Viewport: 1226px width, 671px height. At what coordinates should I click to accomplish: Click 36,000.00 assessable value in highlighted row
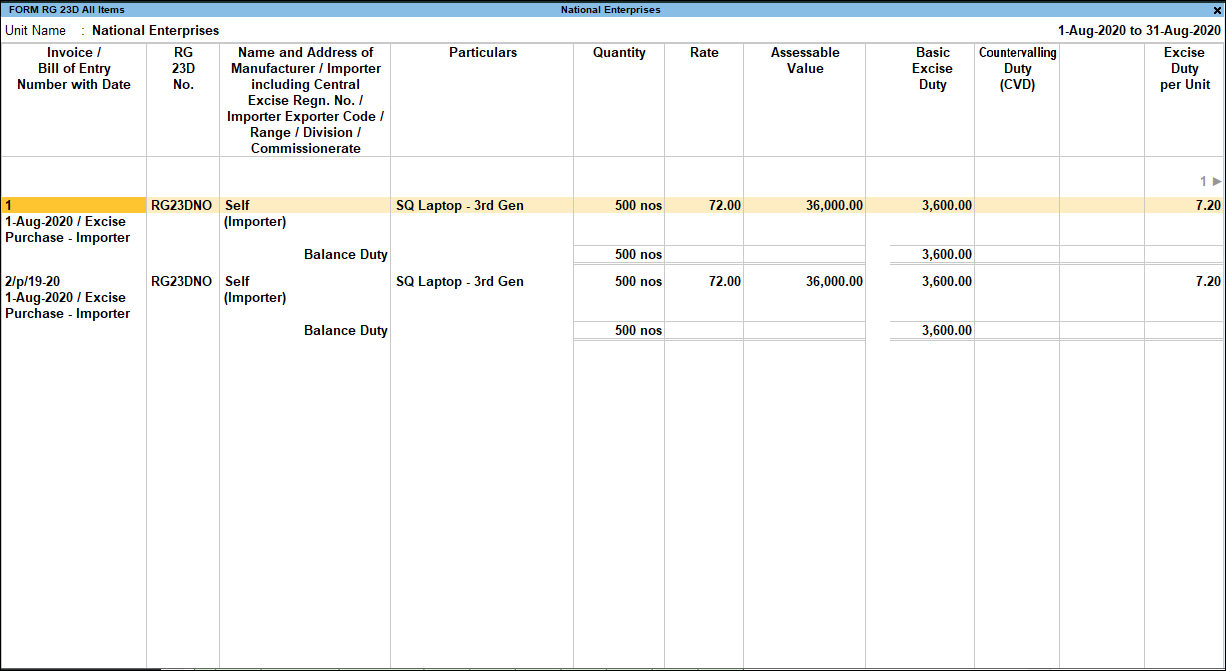pyautogui.click(x=834, y=205)
